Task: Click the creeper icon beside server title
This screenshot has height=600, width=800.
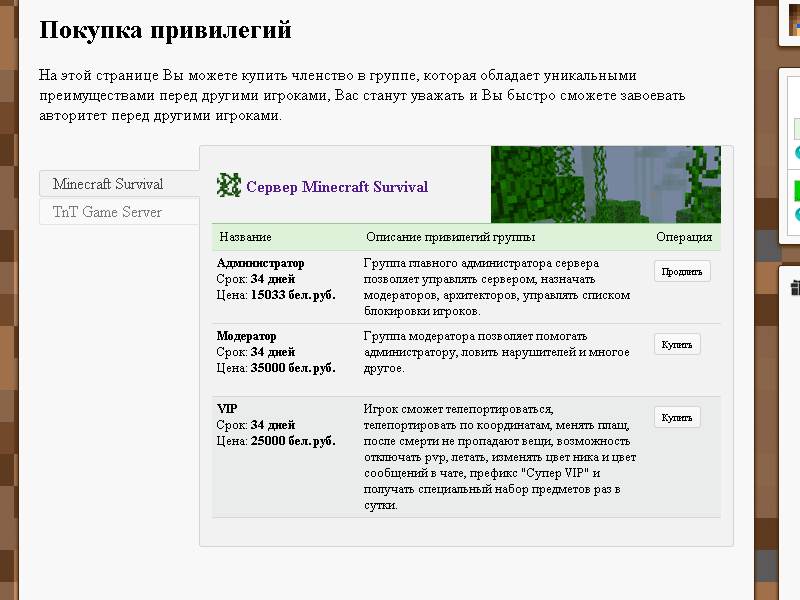Action: [229, 185]
